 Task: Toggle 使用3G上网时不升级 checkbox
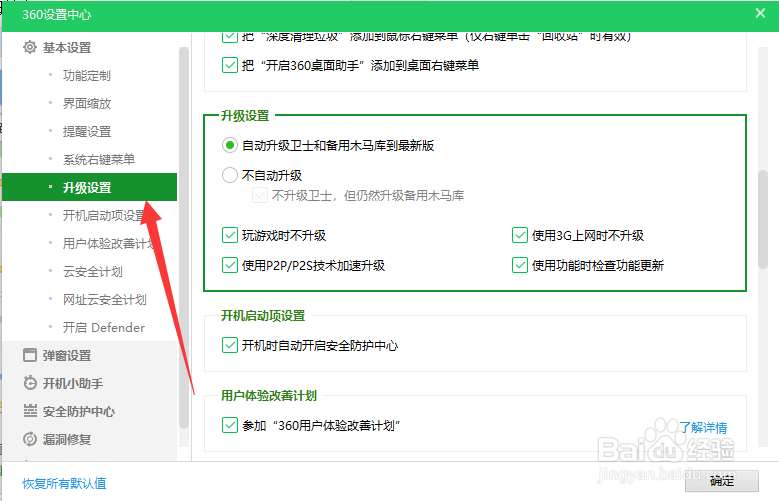pyautogui.click(x=520, y=235)
